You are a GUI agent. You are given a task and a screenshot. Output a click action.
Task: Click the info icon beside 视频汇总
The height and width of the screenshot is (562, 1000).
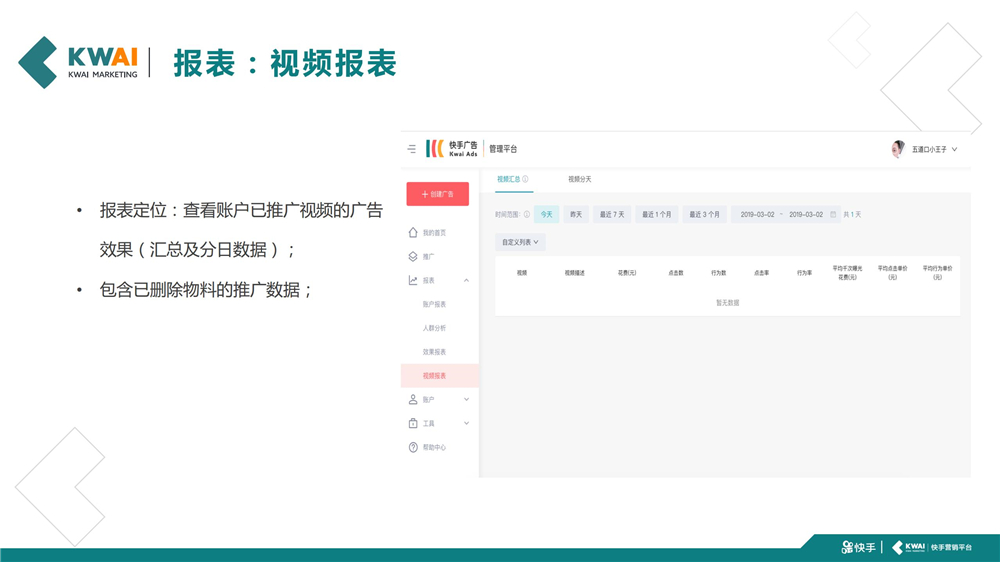526,179
